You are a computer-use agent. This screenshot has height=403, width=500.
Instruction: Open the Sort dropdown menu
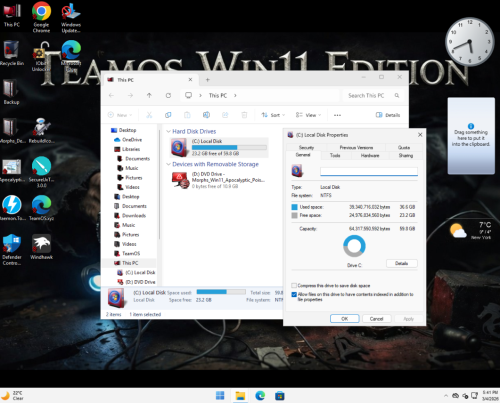click(x=273, y=115)
